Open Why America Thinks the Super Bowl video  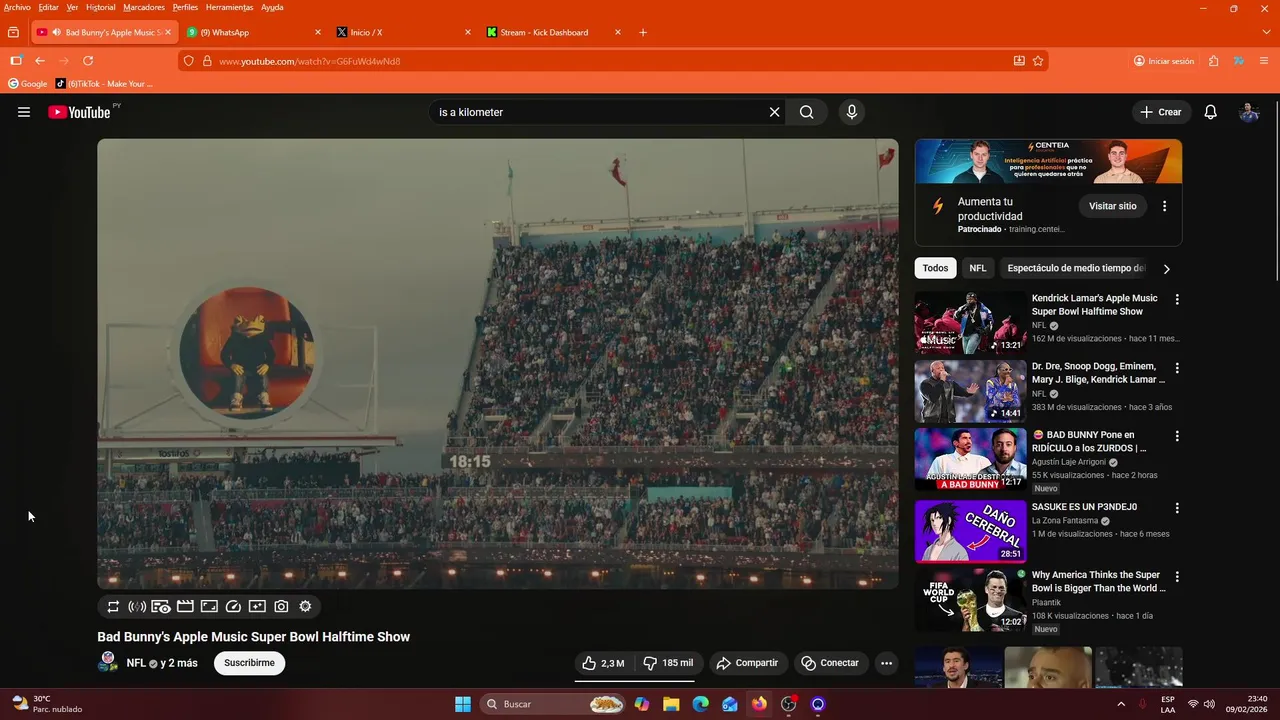click(x=970, y=600)
